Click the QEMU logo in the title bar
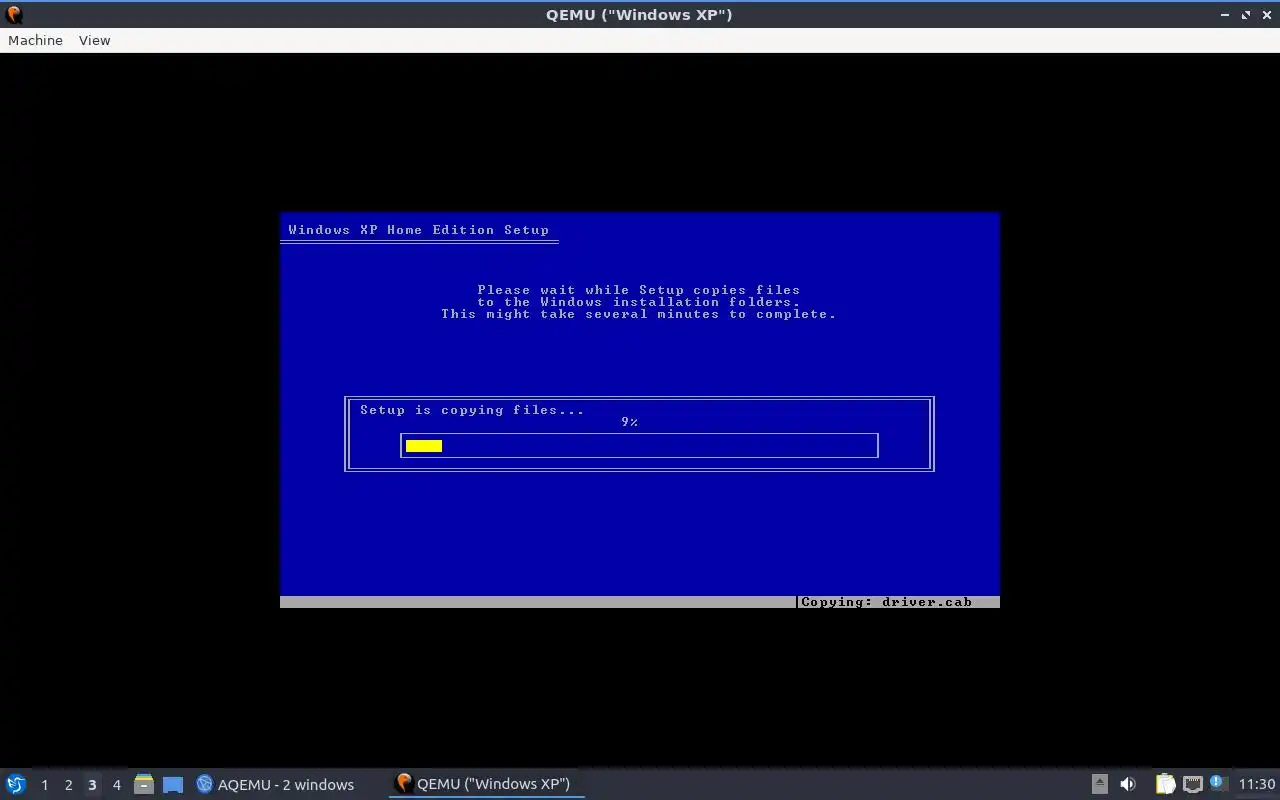1280x800 pixels. [x=14, y=14]
